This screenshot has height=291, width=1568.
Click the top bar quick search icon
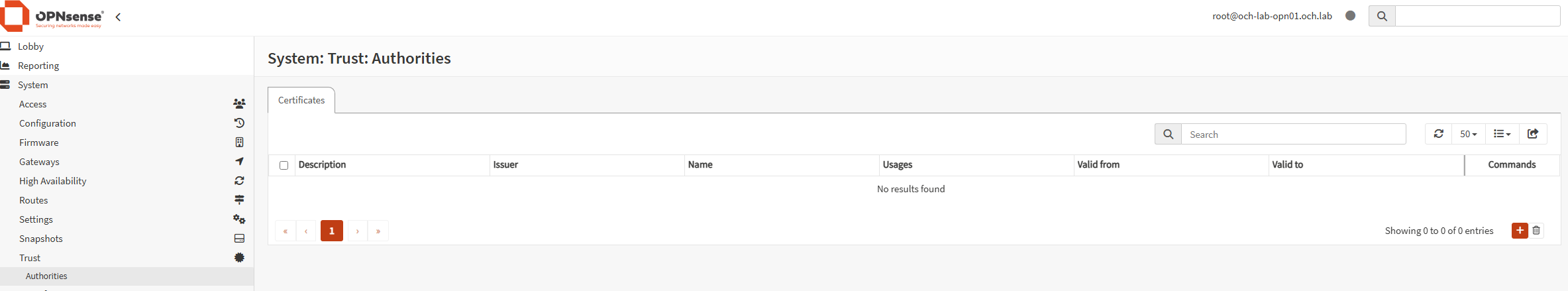pos(1382,16)
